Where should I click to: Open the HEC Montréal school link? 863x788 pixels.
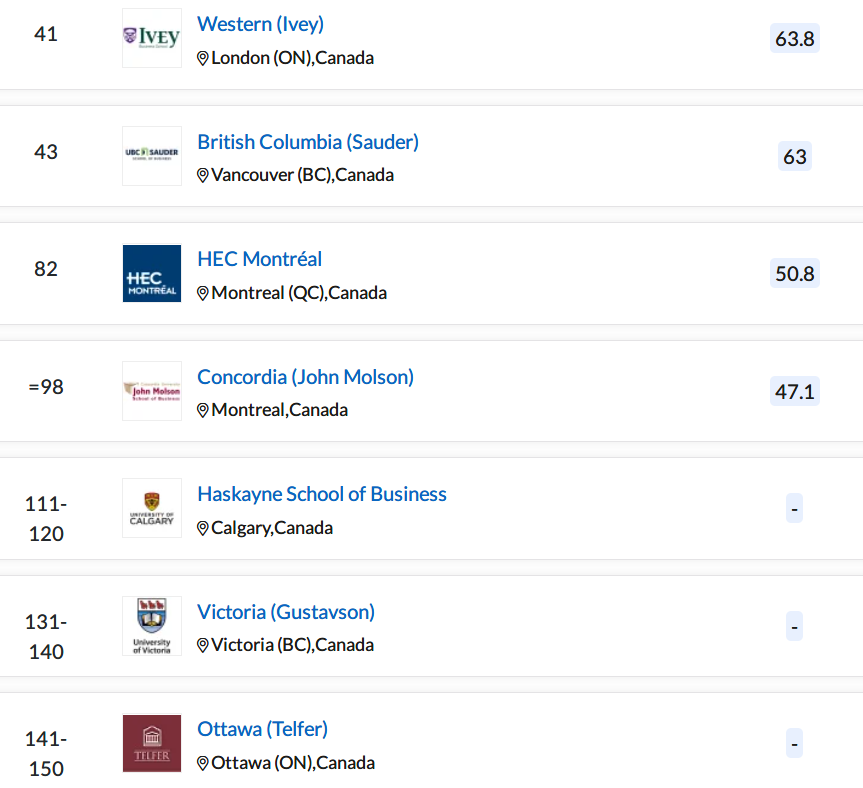(260, 259)
